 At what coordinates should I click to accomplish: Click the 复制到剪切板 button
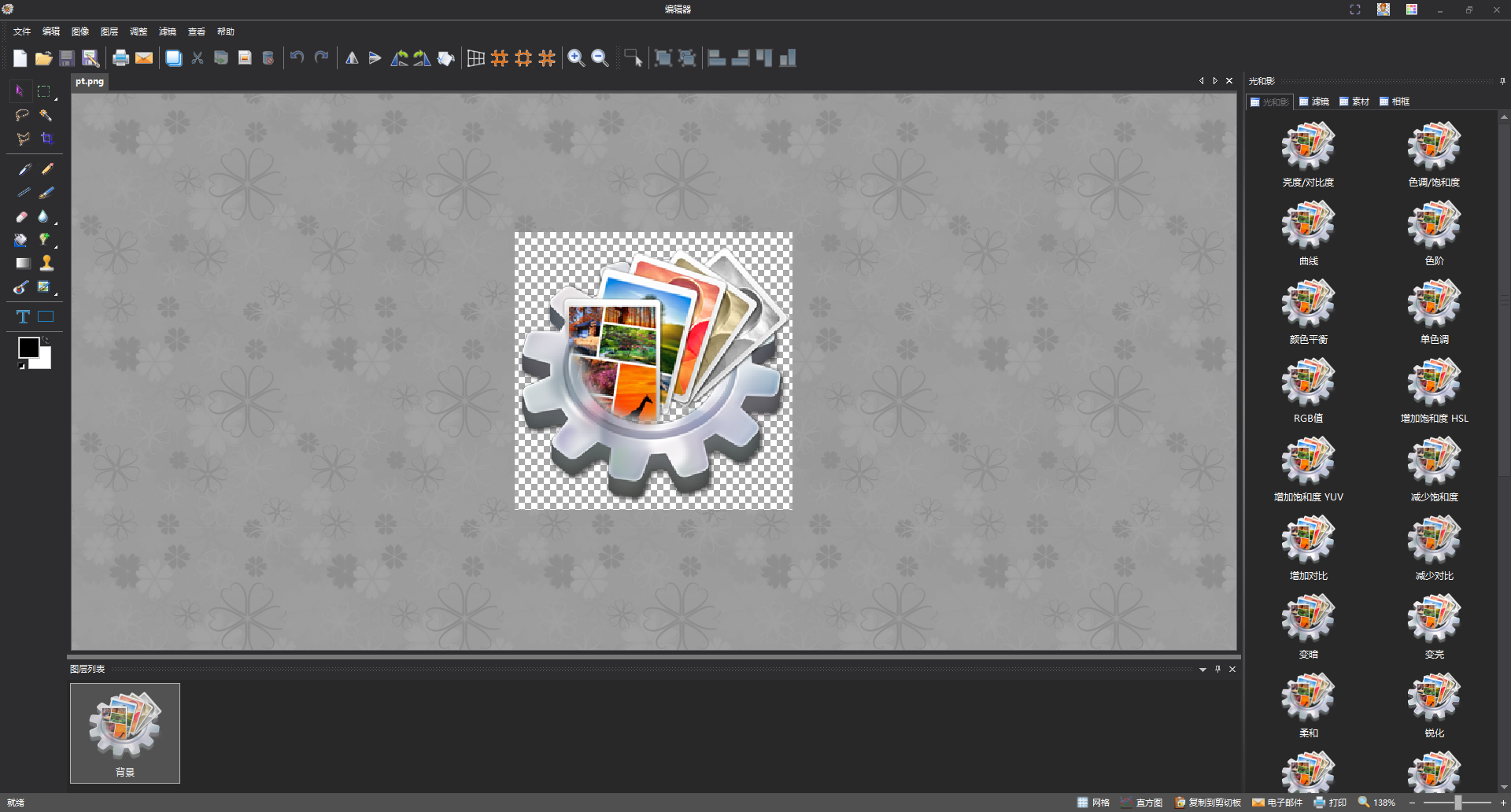tap(1207, 803)
